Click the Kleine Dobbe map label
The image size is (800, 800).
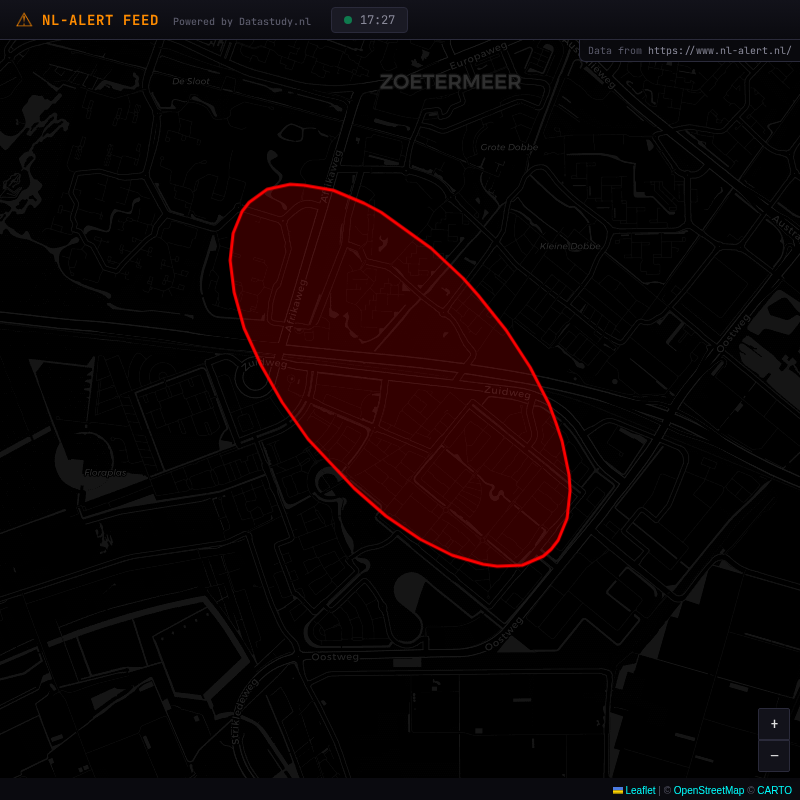click(570, 246)
